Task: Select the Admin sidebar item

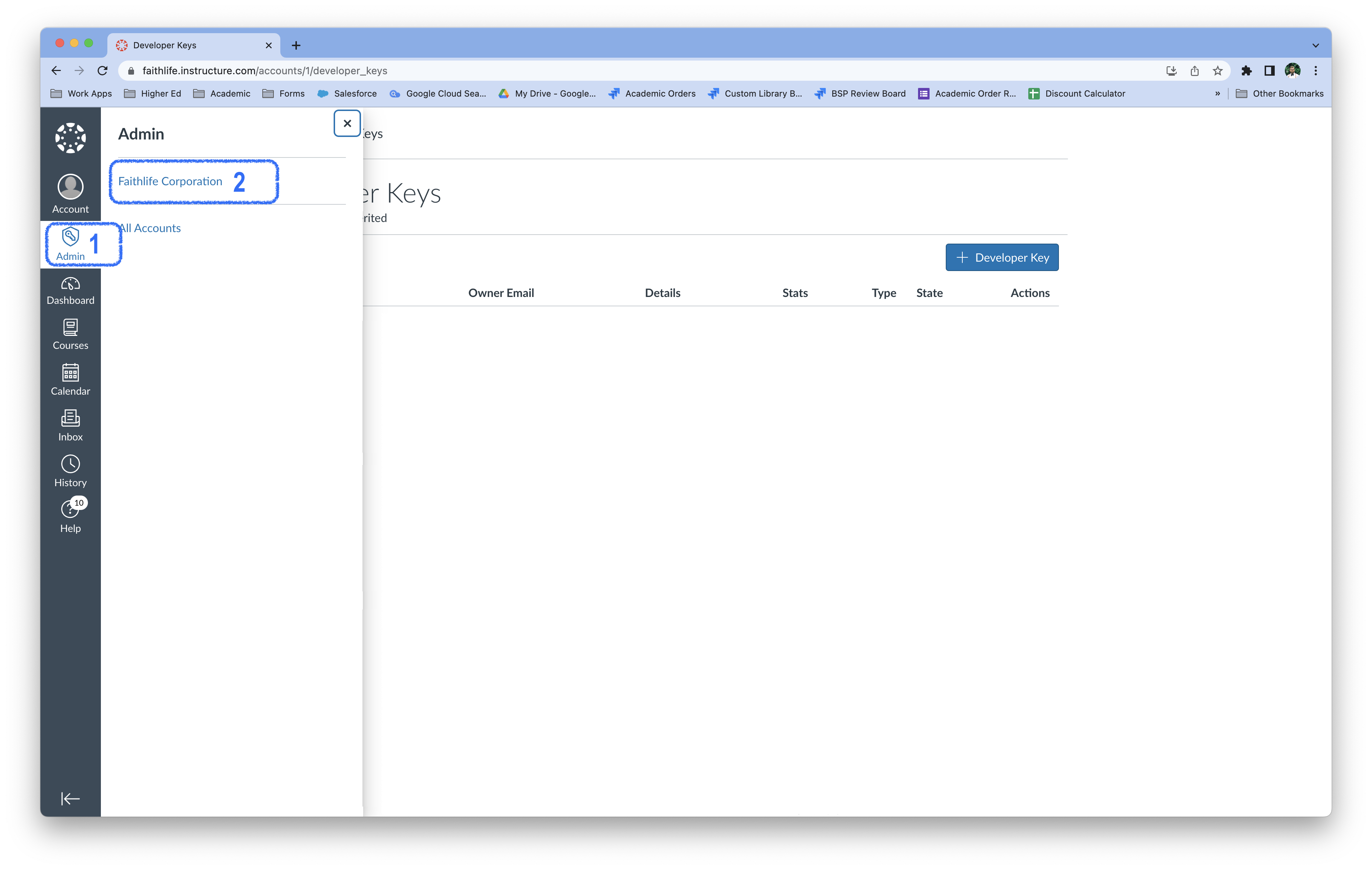Action: (x=70, y=244)
